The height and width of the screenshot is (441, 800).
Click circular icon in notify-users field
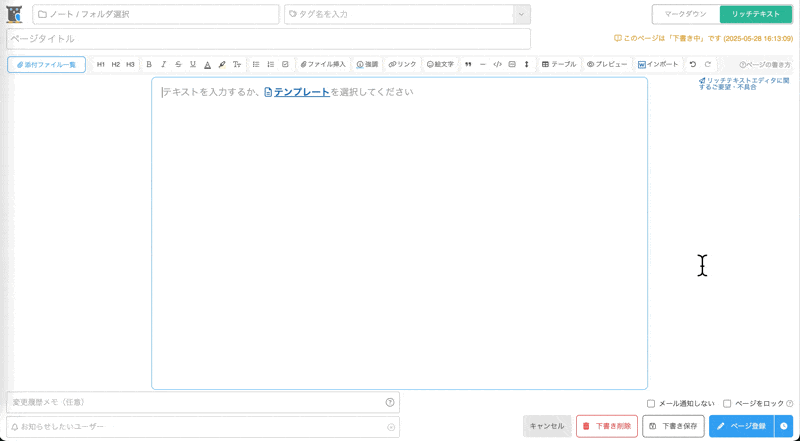(391, 427)
